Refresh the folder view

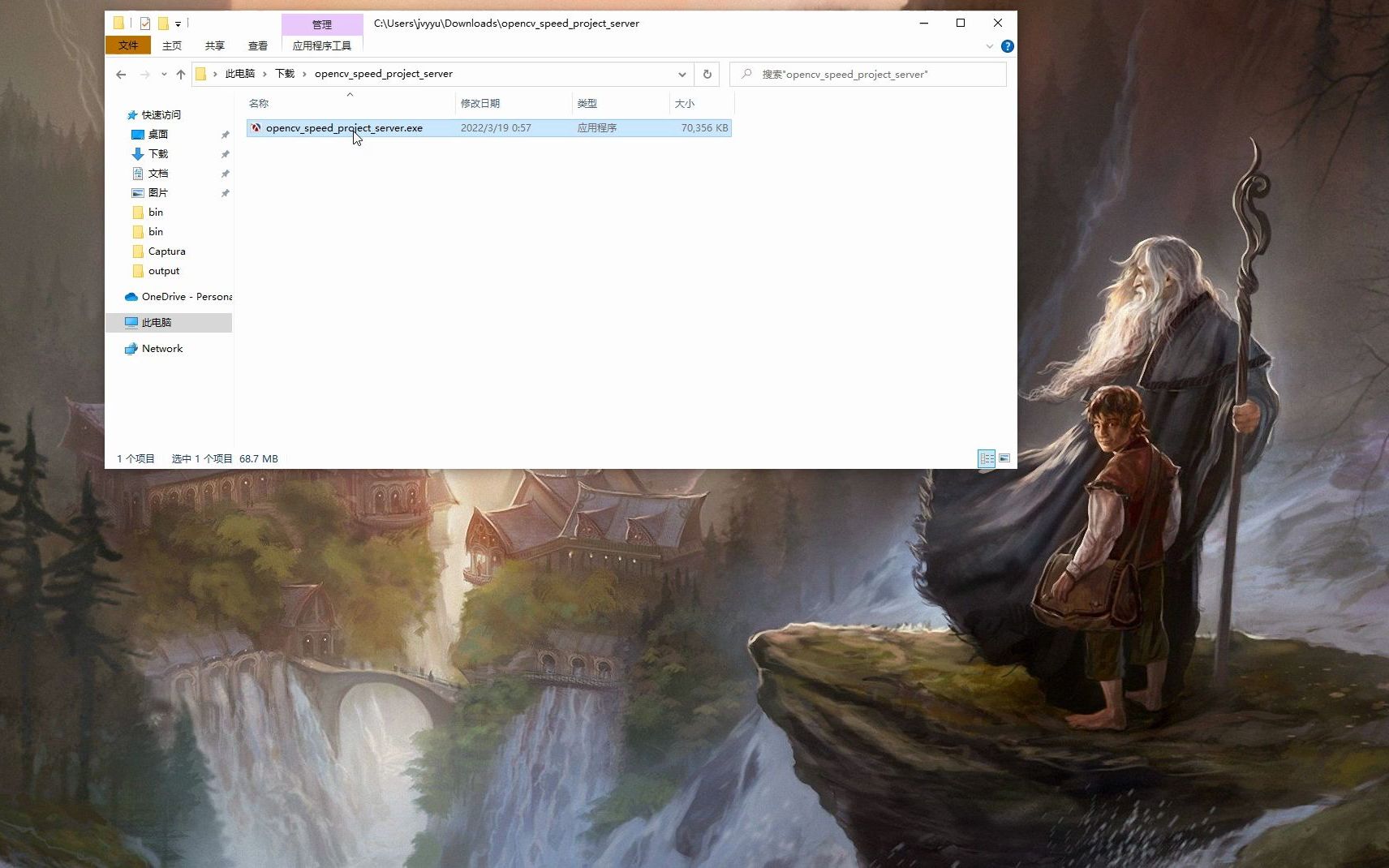click(707, 75)
